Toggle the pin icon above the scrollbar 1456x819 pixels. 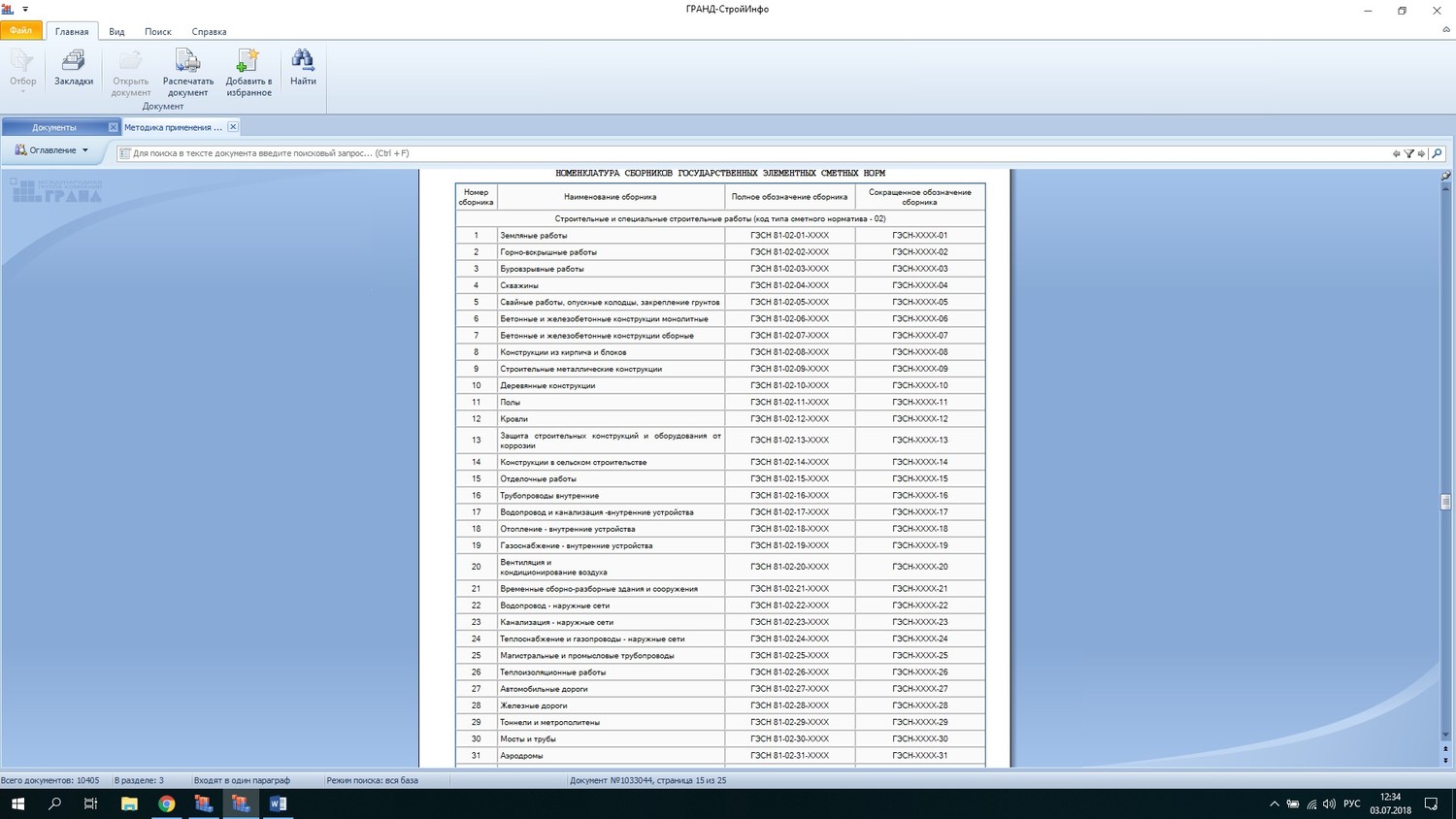tap(1445, 176)
